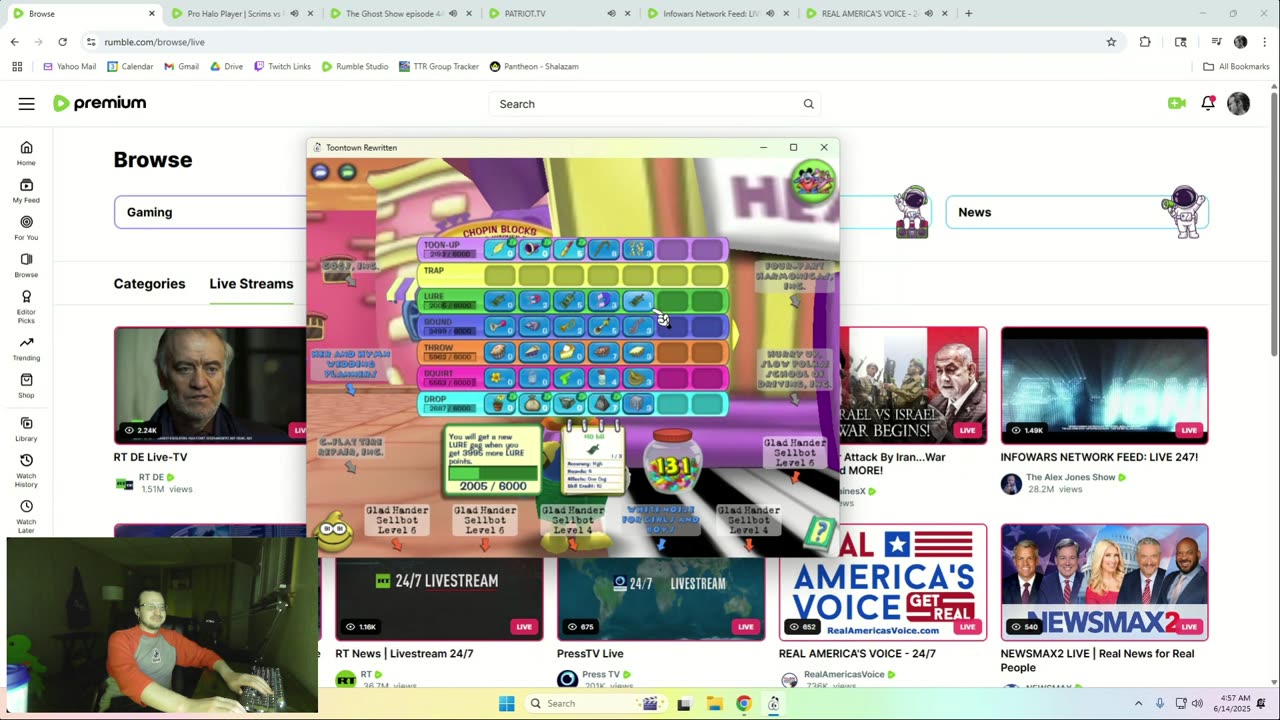1280x720 pixels.
Task: Select the Squirting Flower gag
Action: pos(499,379)
